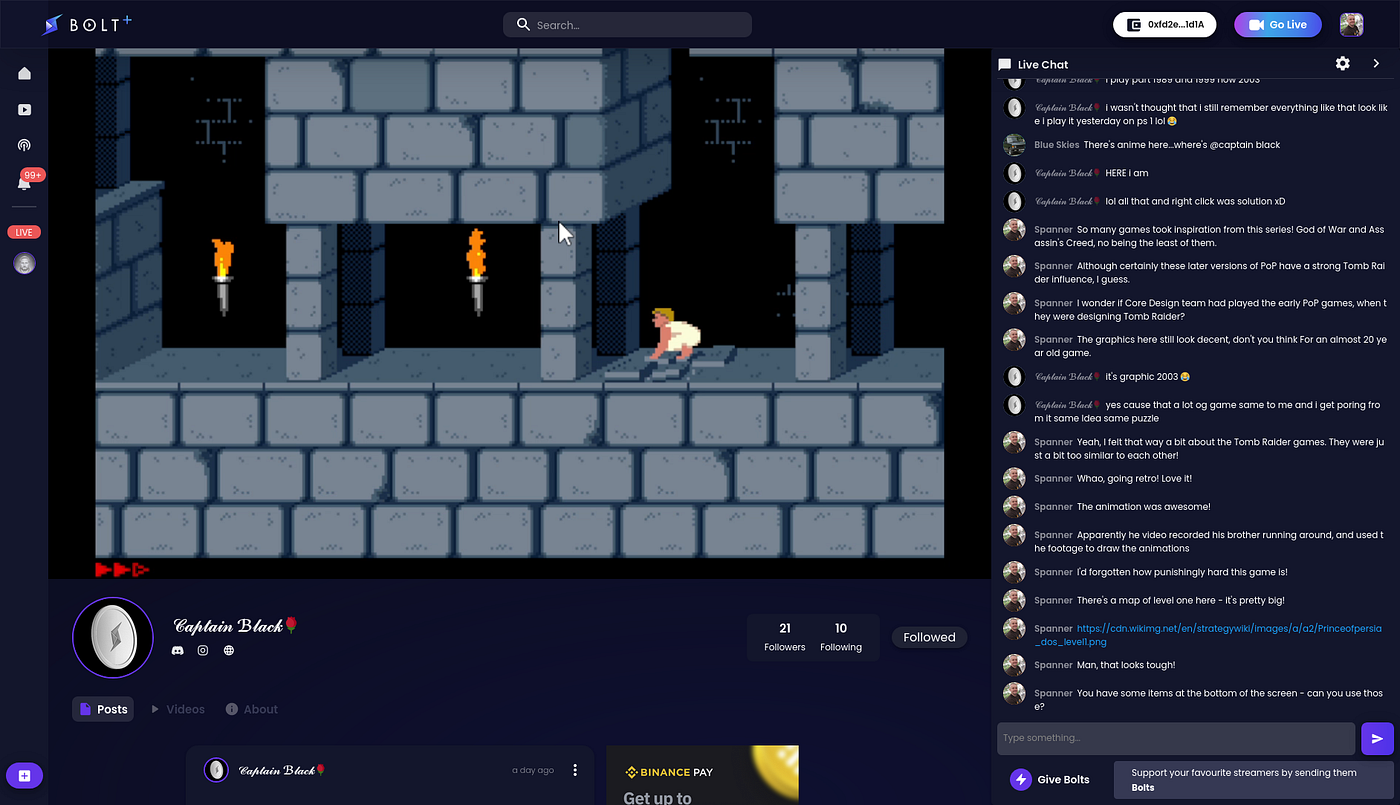Open notifications bell with 99+ badge
The width and height of the screenshot is (1400, 805).
click(x=24, y=182)
